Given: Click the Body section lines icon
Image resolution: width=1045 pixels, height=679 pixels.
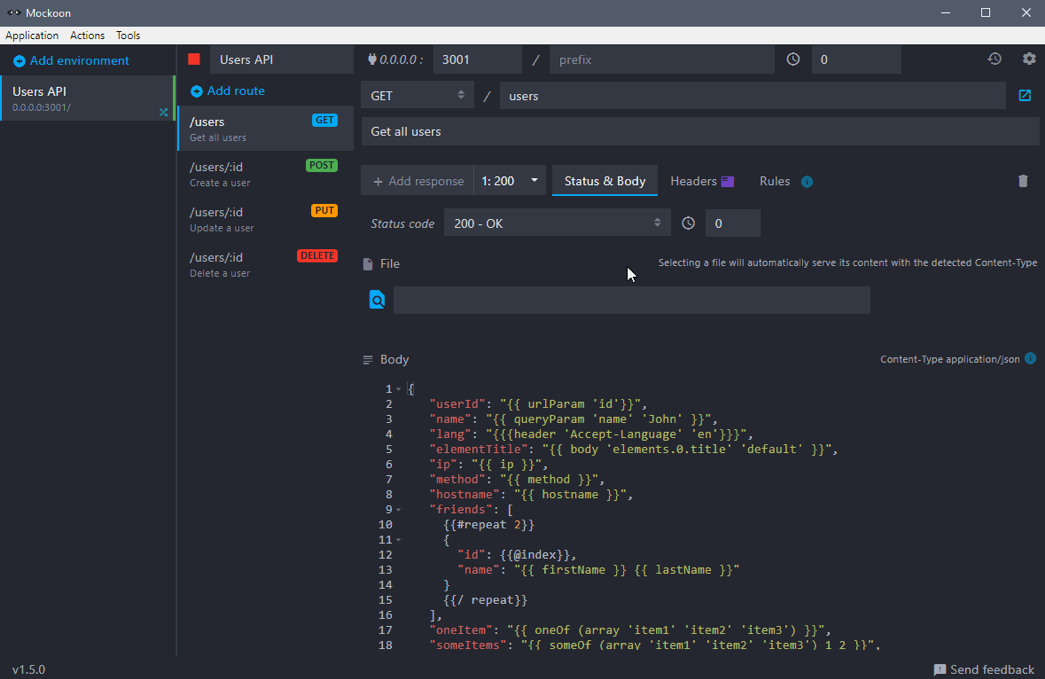Looking at the screenshot, I should 367,360.
